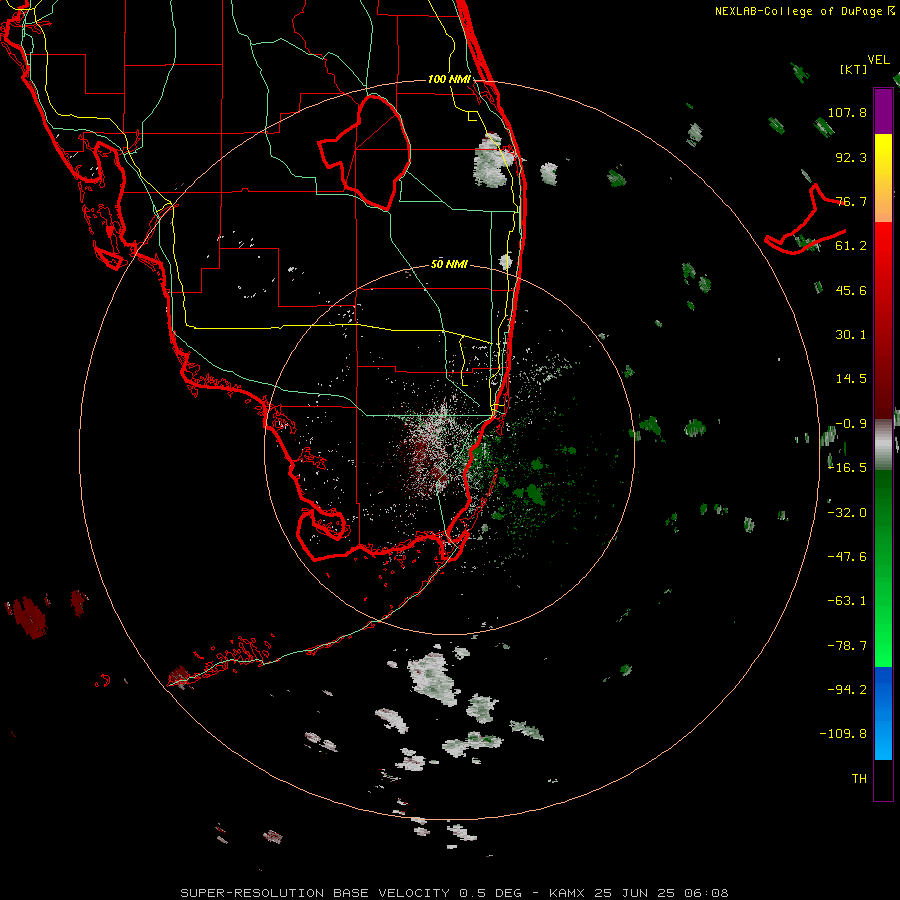Viewport: 900px width, 900px height.
Task: Click the SUPER-RESOLUTION BASE VELOCITY caption text
Action: 316,893
